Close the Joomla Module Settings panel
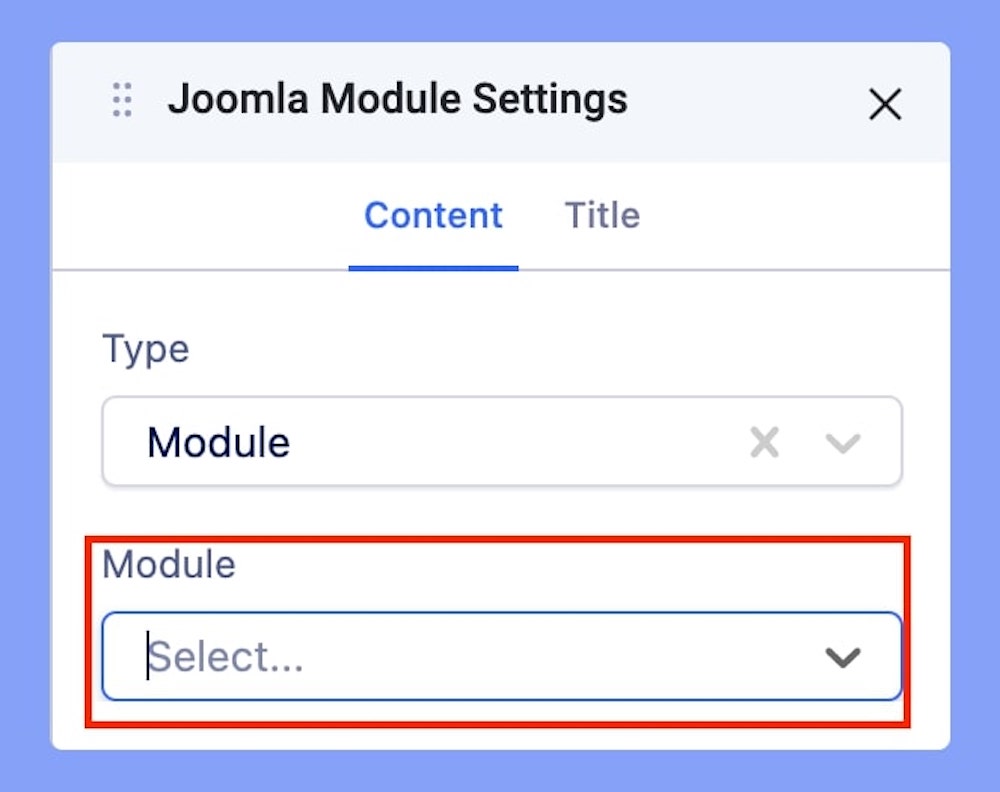The width and height of the screenshot is (1000, 792). pos(885,104)
